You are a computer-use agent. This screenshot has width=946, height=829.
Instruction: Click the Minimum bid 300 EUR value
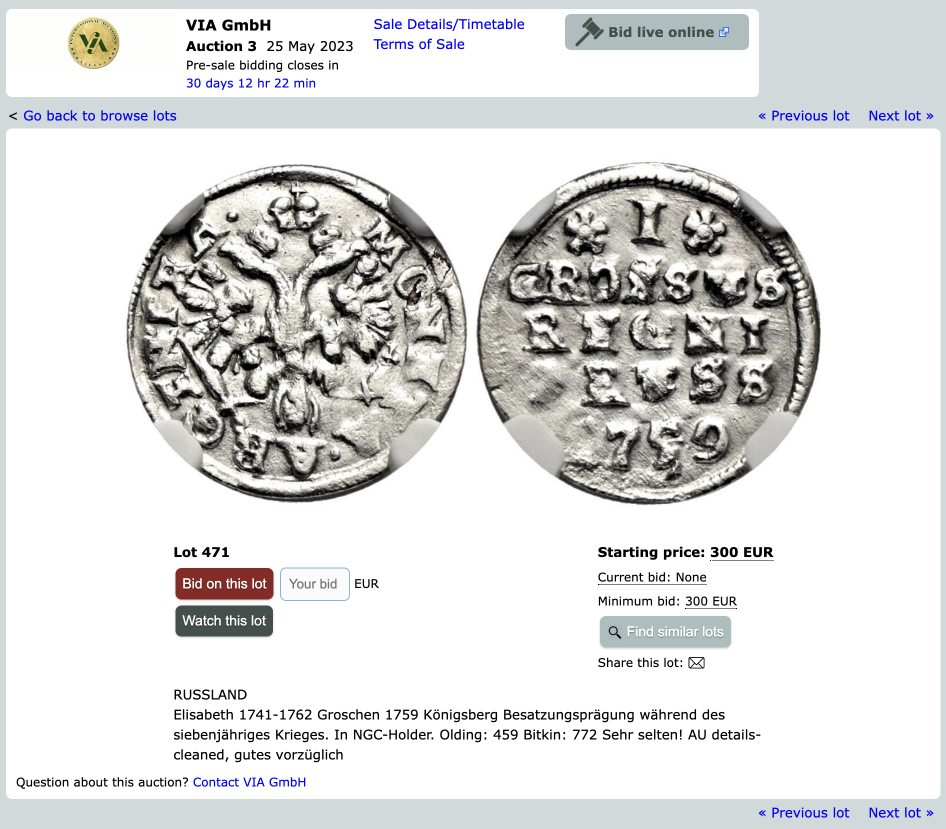point(711,602)
